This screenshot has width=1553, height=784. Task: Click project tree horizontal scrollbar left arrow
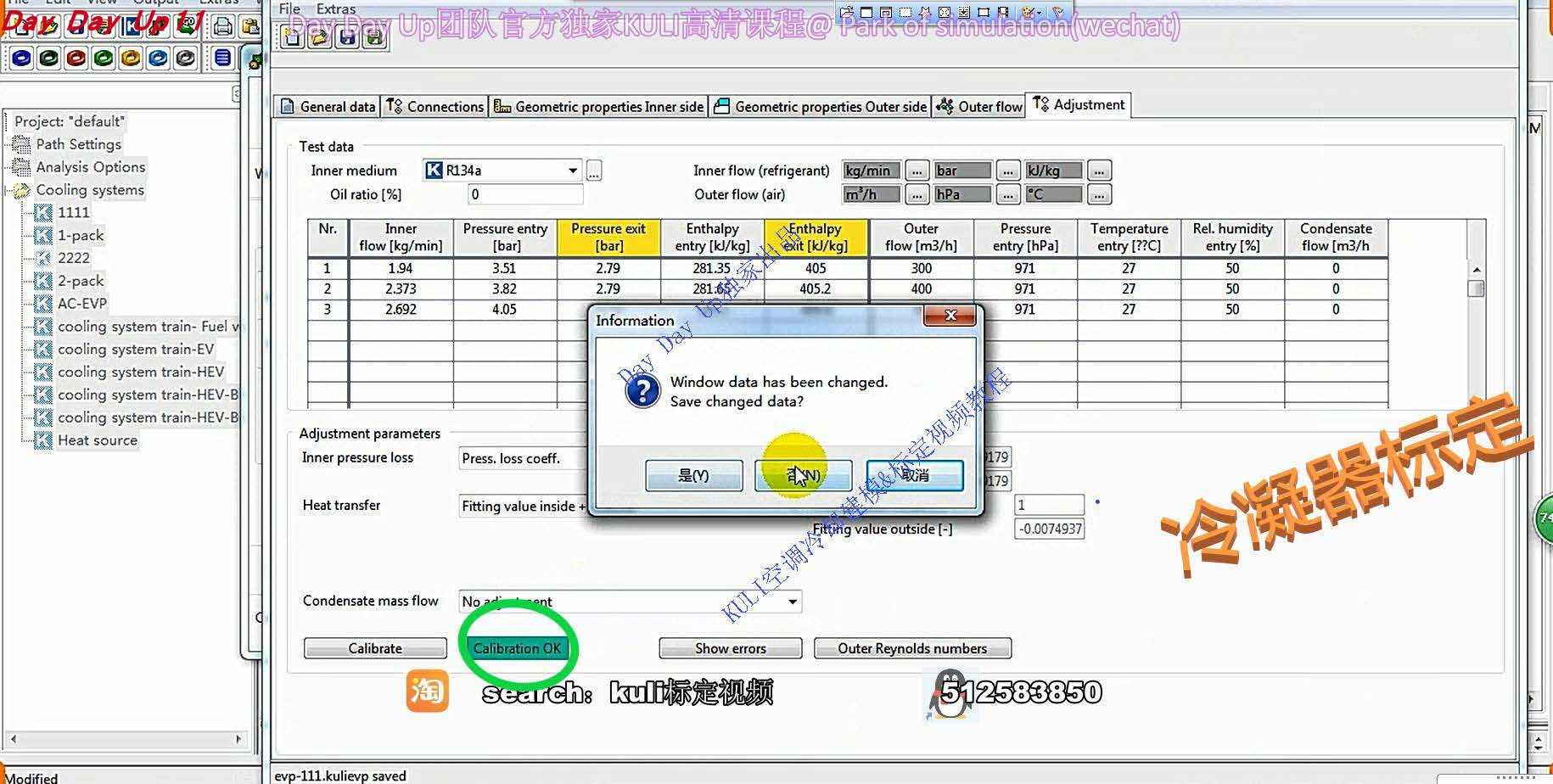[13, 739]
